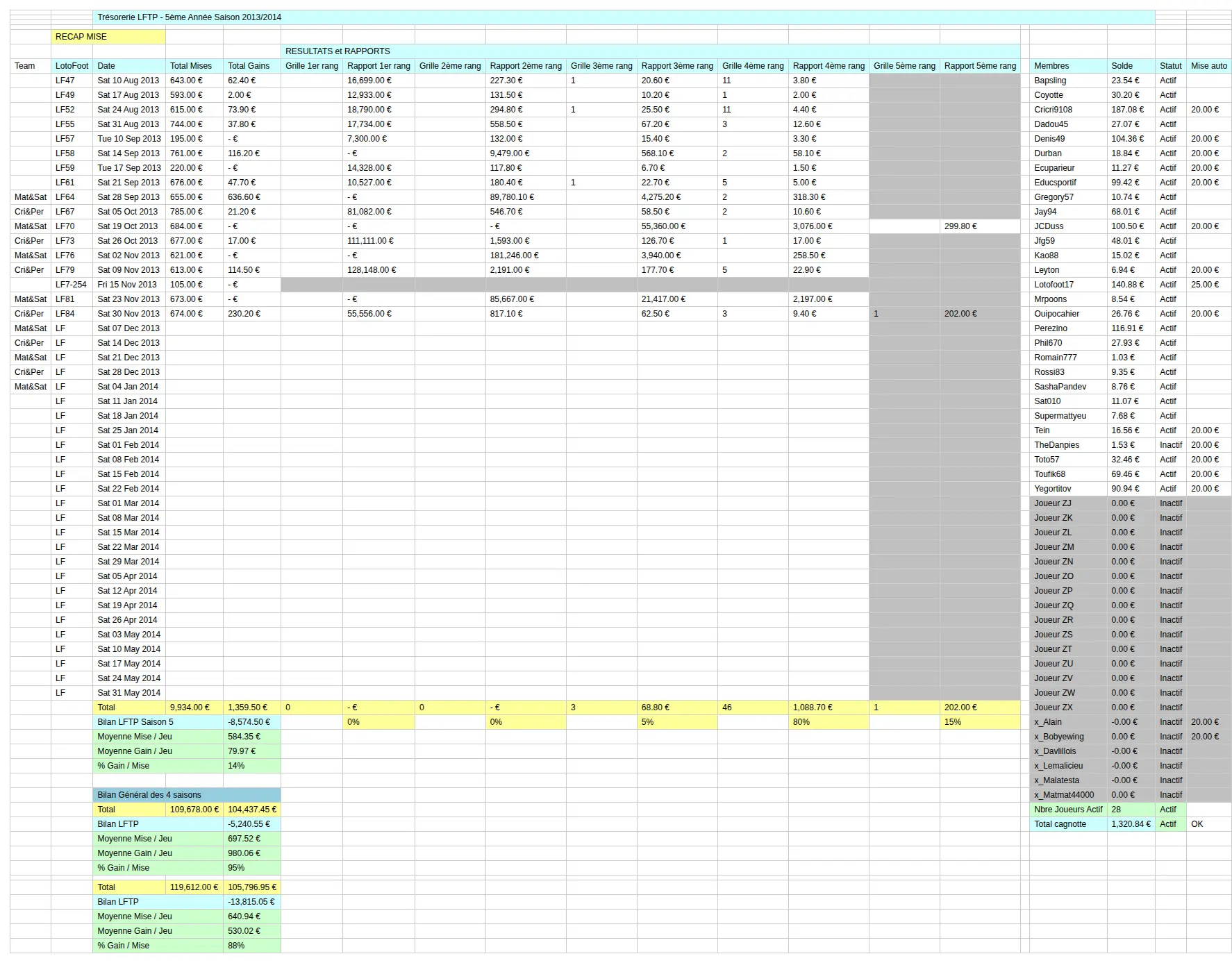The image size is (1232, 963).
Task: Click the 'Solde' column header
Action: (1131, 66)
